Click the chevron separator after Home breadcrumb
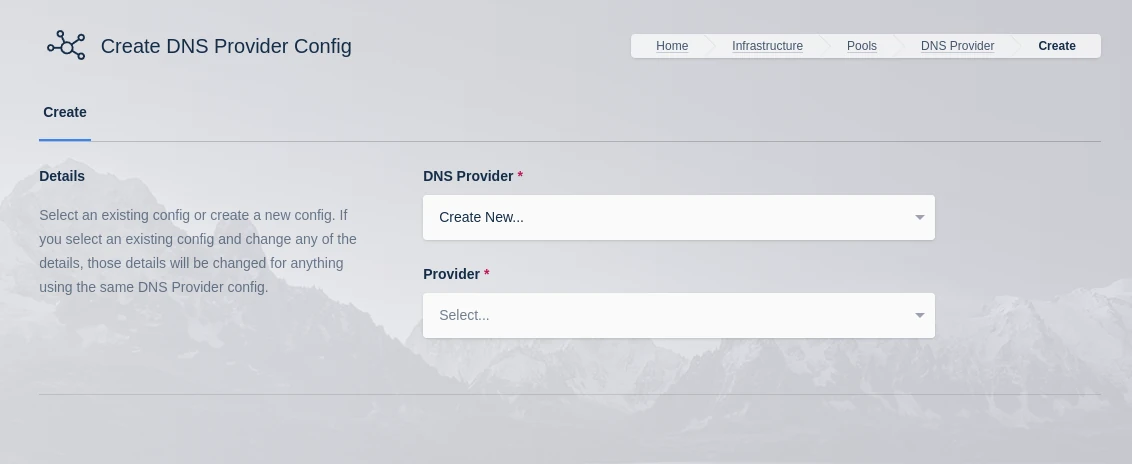Image resolution: width=1132 pixels, height=464 pixels. (x=709, y=46)
